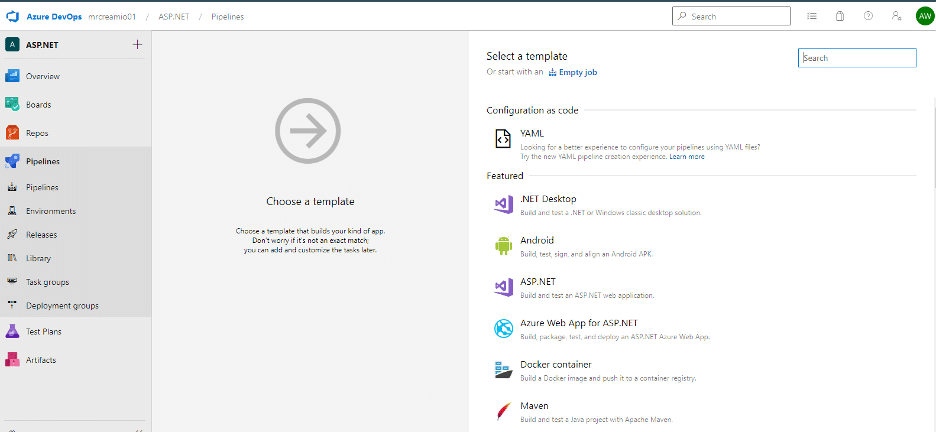936x432 pixels.
Task: Click the Deployment groups sub-item icon
Action: tap(12, 306)
